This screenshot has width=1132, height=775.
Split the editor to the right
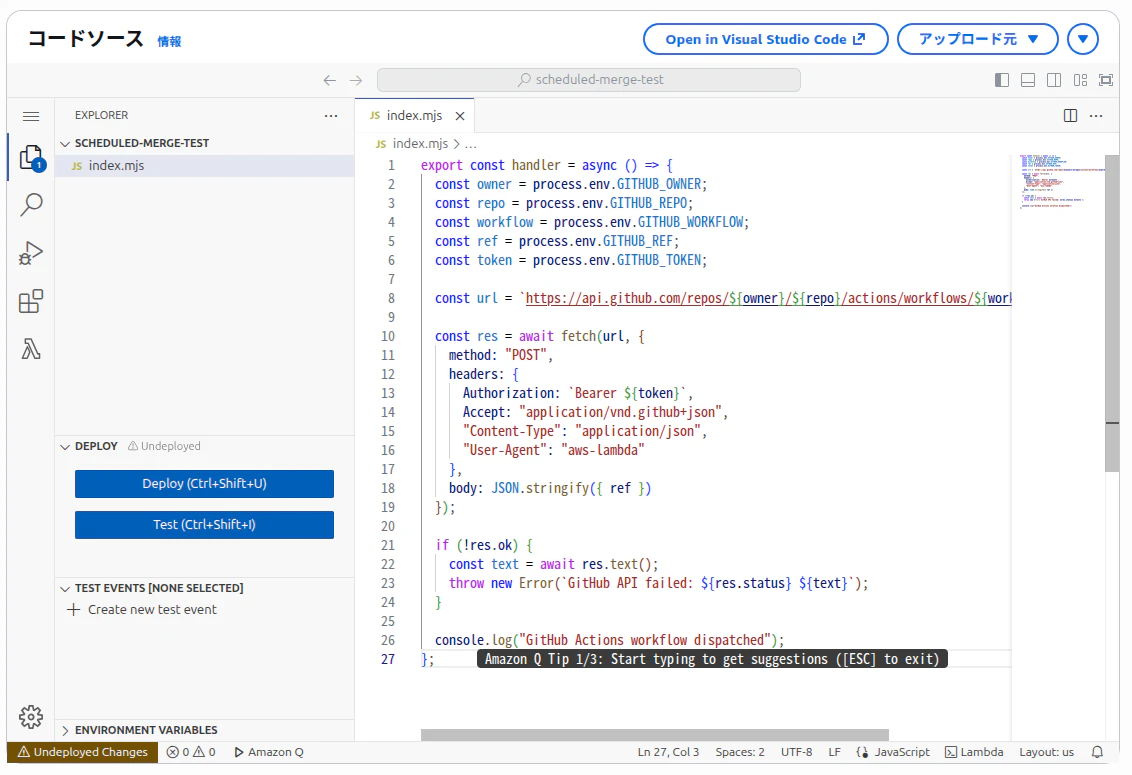click(x=1071, y=116)
